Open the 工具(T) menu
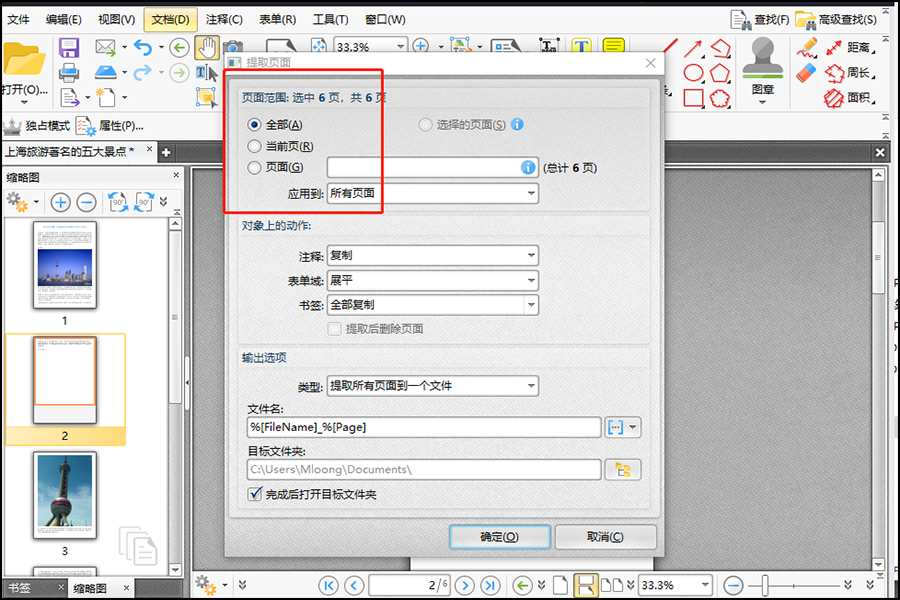 331,20
